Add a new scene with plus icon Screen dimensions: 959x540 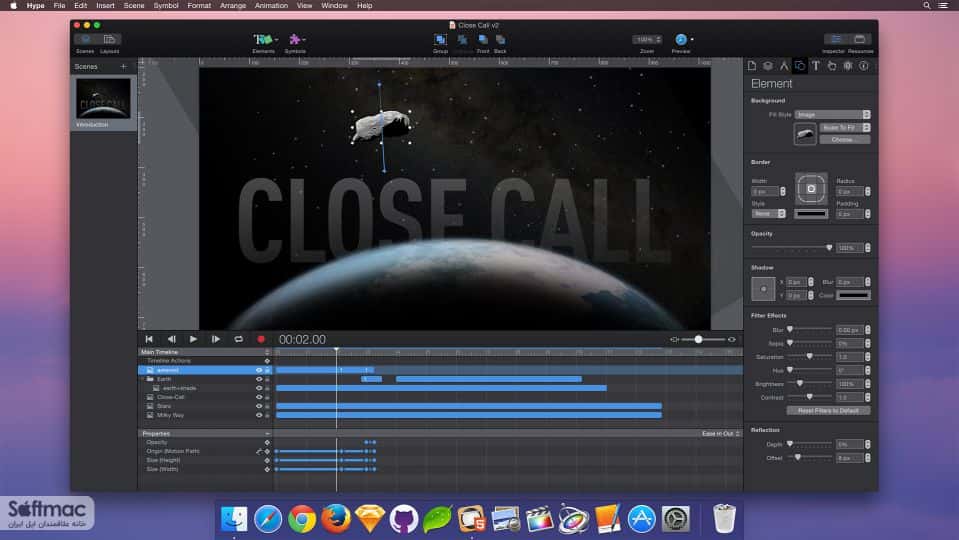(x=124, y=66)
